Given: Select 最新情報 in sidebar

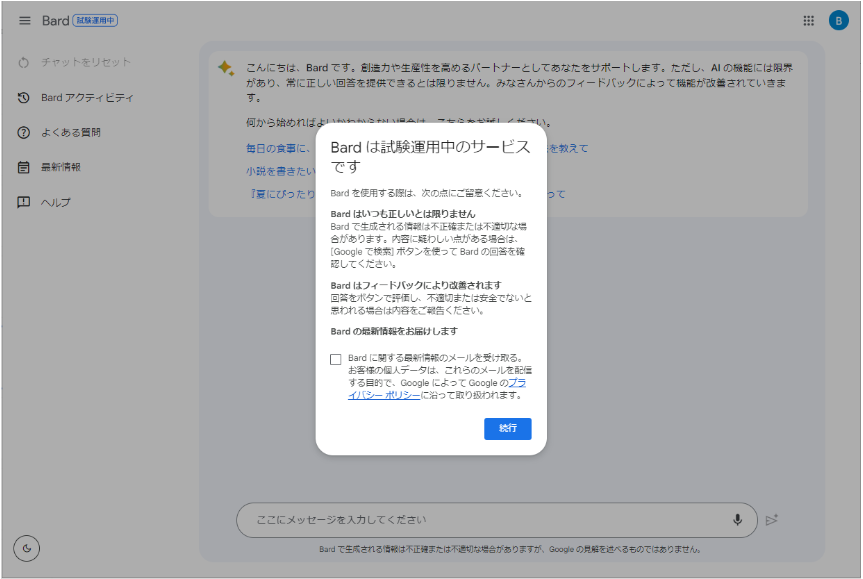Looking at the screenshot, I should pyautogui.click(x=61, y=167).
